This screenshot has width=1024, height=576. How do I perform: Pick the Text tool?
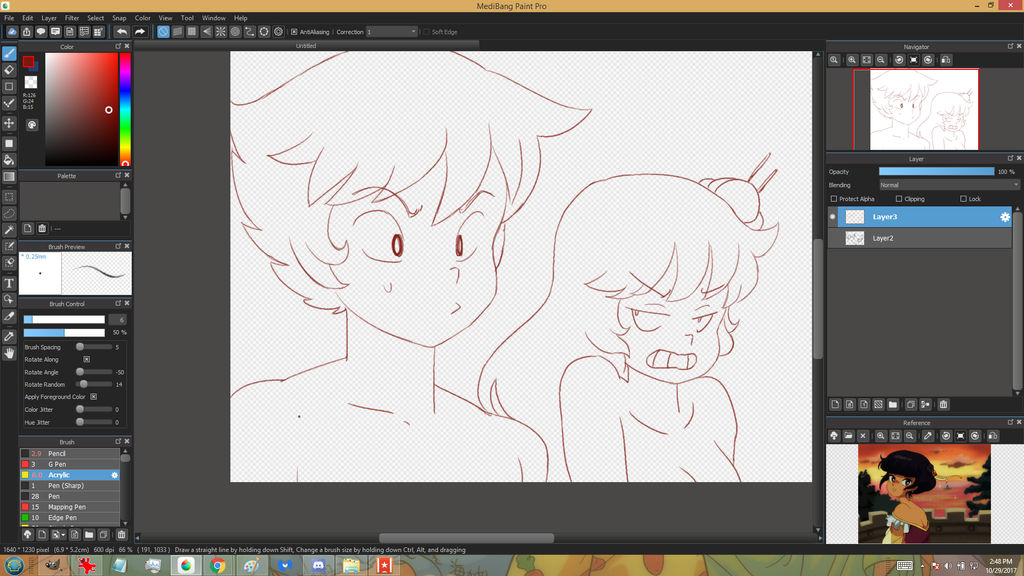(9, 283)
